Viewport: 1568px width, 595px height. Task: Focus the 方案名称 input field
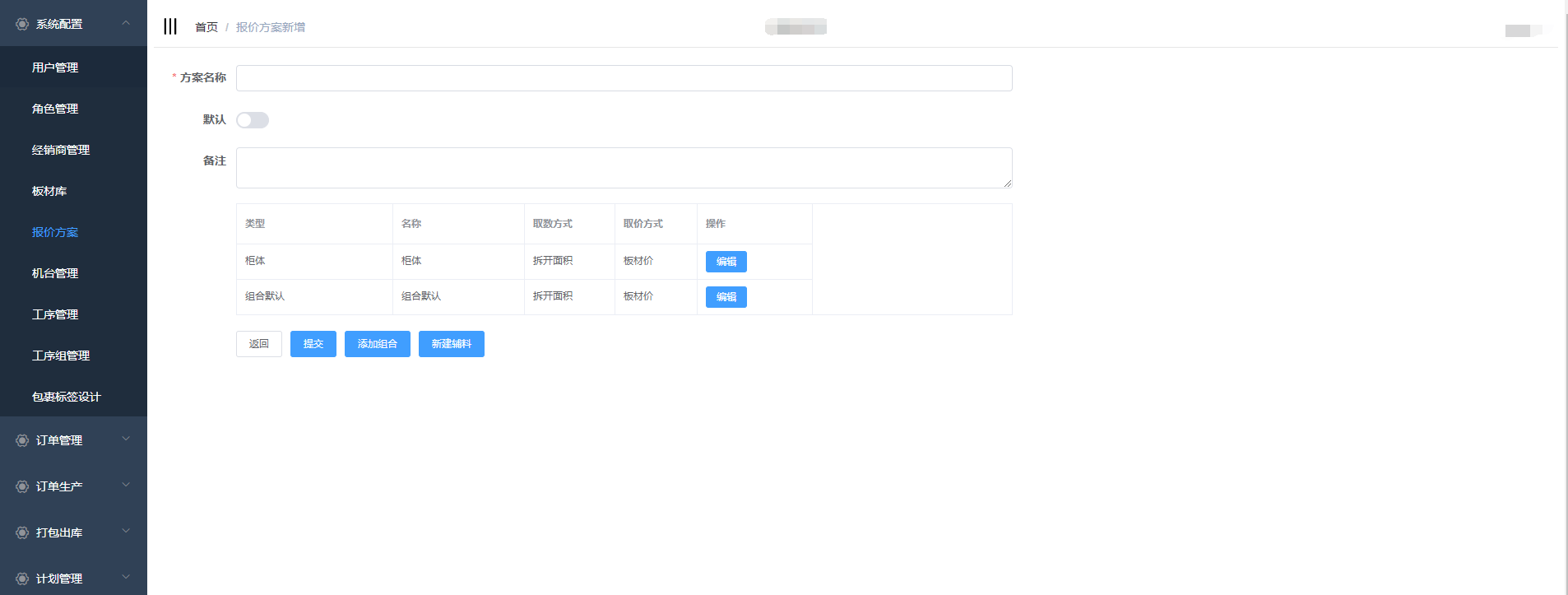tap(624, 78)
